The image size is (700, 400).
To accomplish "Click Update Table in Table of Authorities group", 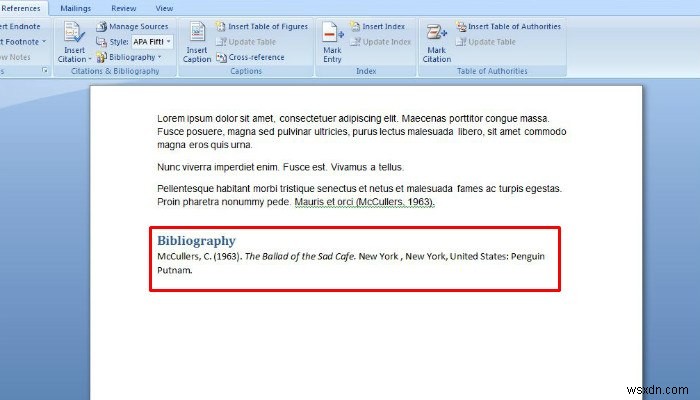I will click(486, 42).
